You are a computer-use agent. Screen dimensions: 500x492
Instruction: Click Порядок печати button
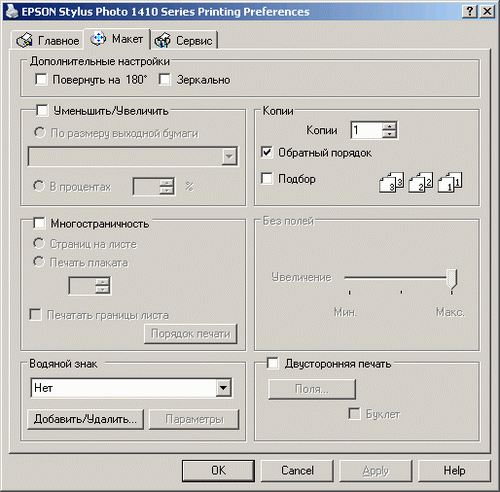tap(191, 334)
